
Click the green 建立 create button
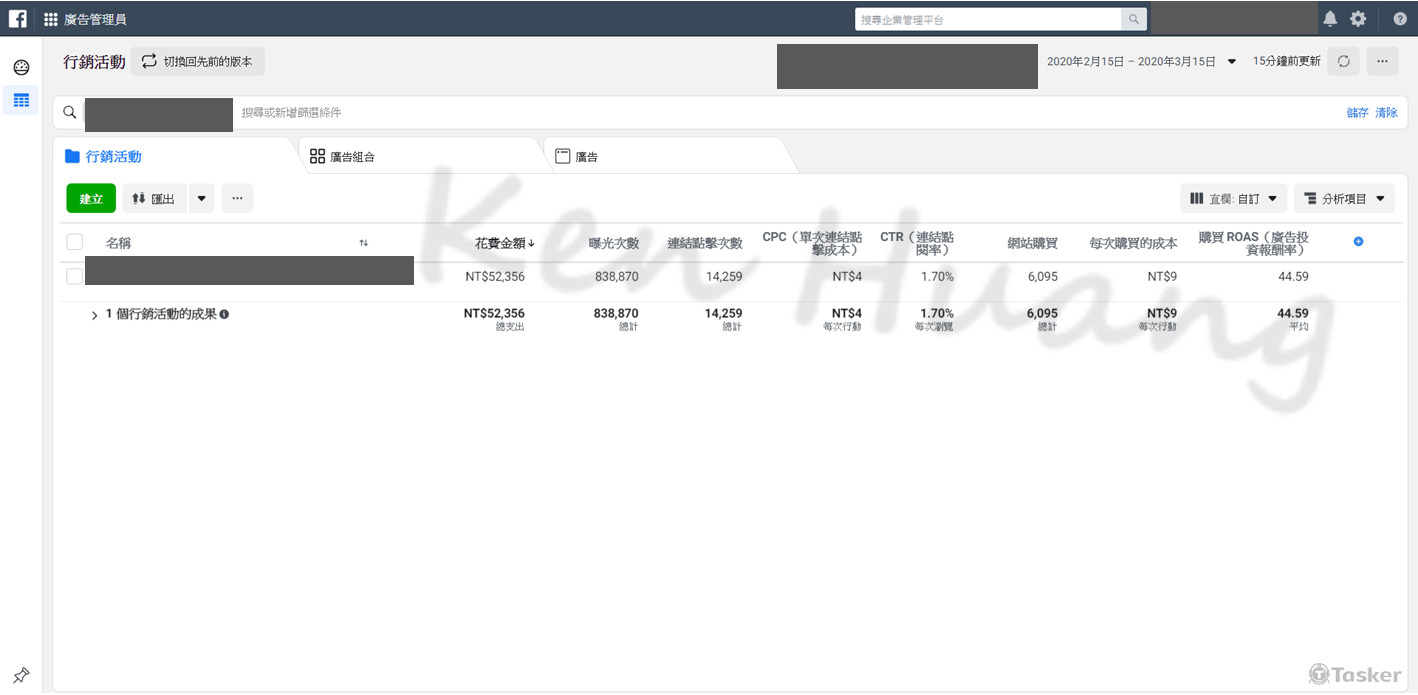tap(91, 198)
